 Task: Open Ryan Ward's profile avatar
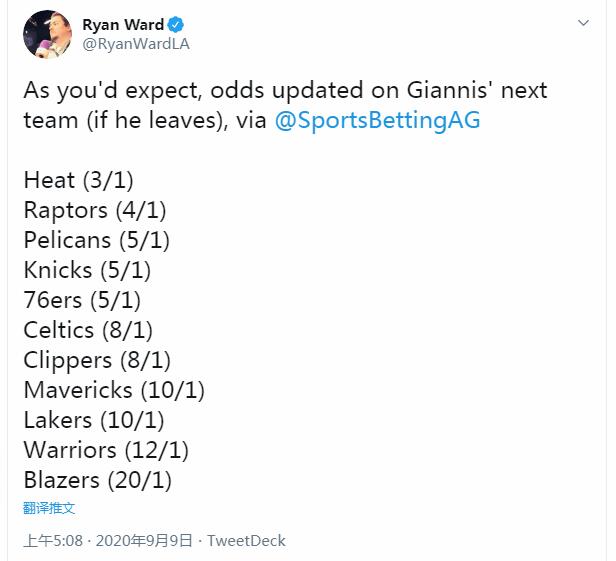(48, 35)
